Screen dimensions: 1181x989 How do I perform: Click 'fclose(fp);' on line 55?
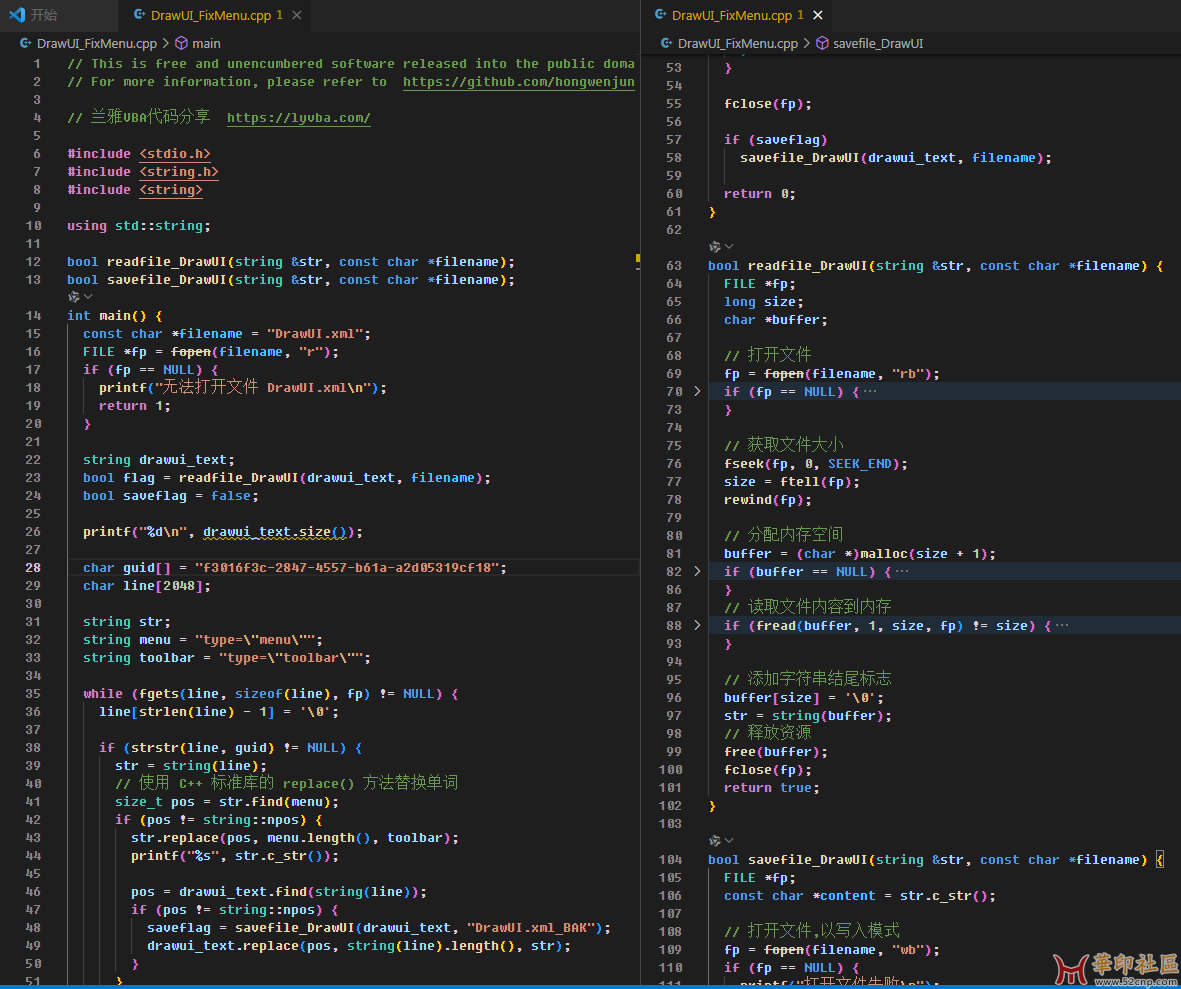click(767, 104)
